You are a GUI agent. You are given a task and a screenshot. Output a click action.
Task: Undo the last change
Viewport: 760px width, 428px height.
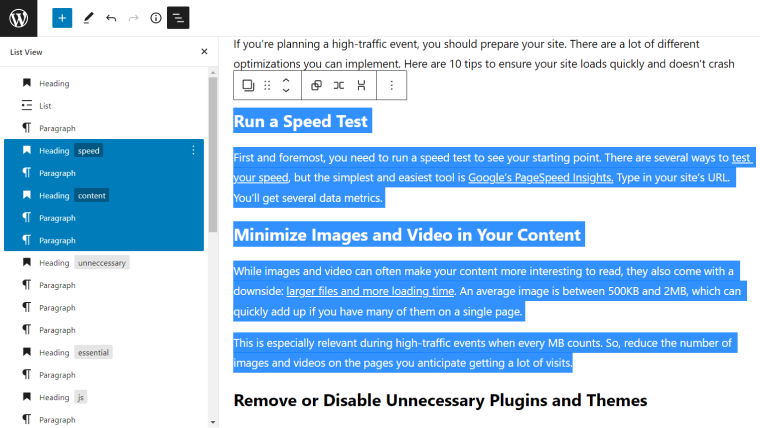tap(111, 18)
